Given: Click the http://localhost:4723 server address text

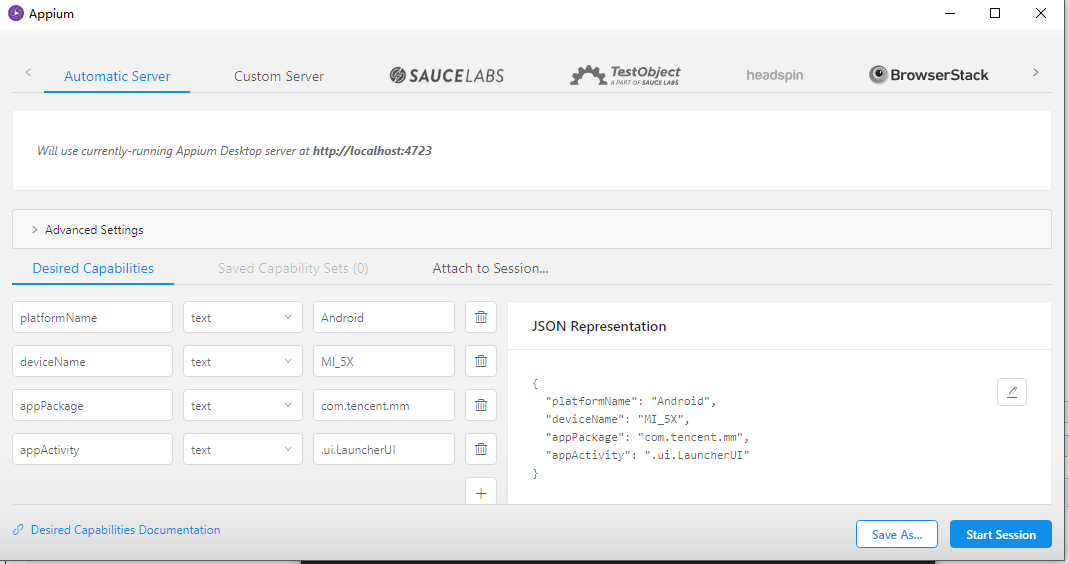Looking at the screenshot, I should (372, 151).
